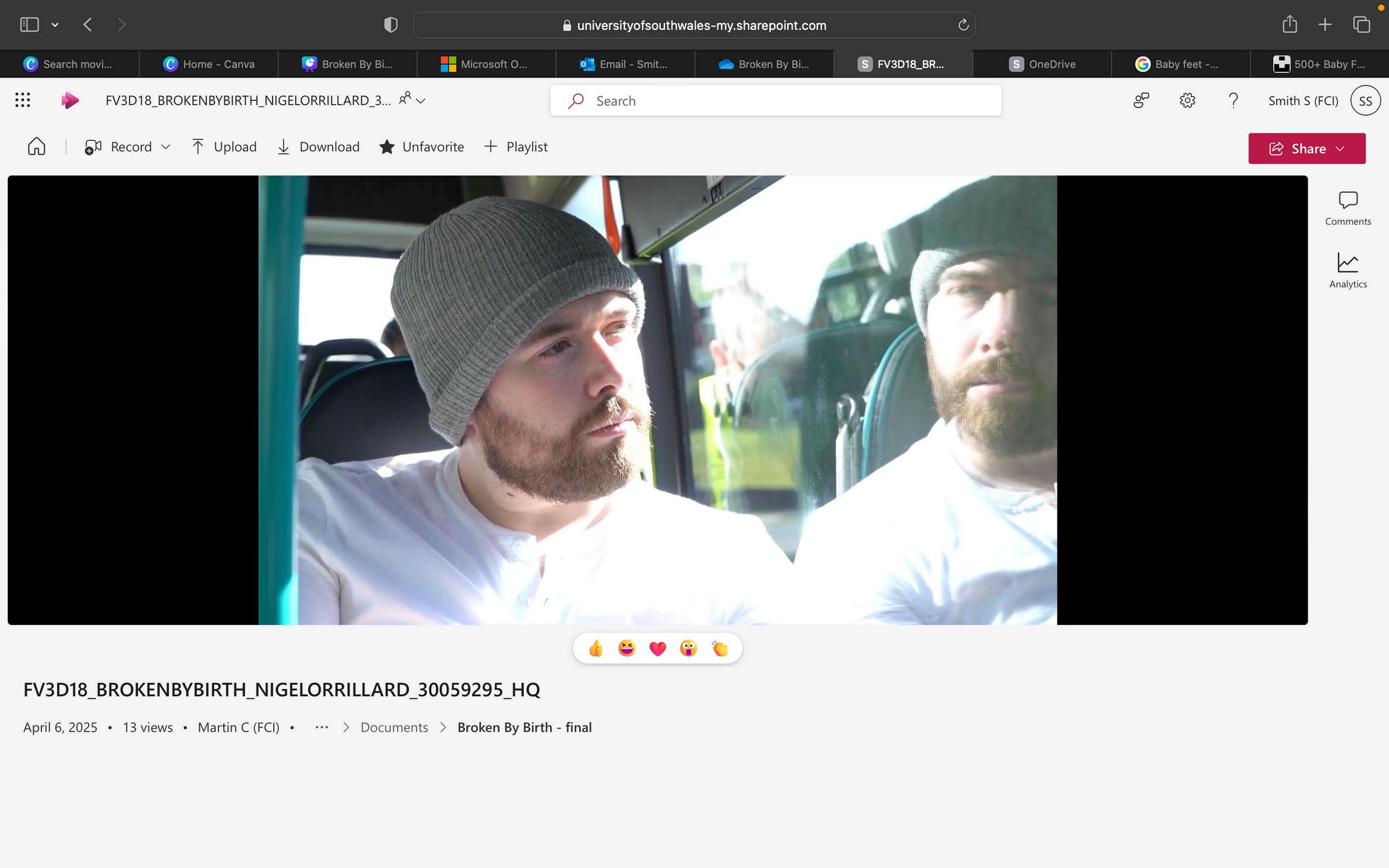The image size is (1389, 868).
Task: Click the breadcrumb ellipsis for more folders
Action: pos(321,728)
